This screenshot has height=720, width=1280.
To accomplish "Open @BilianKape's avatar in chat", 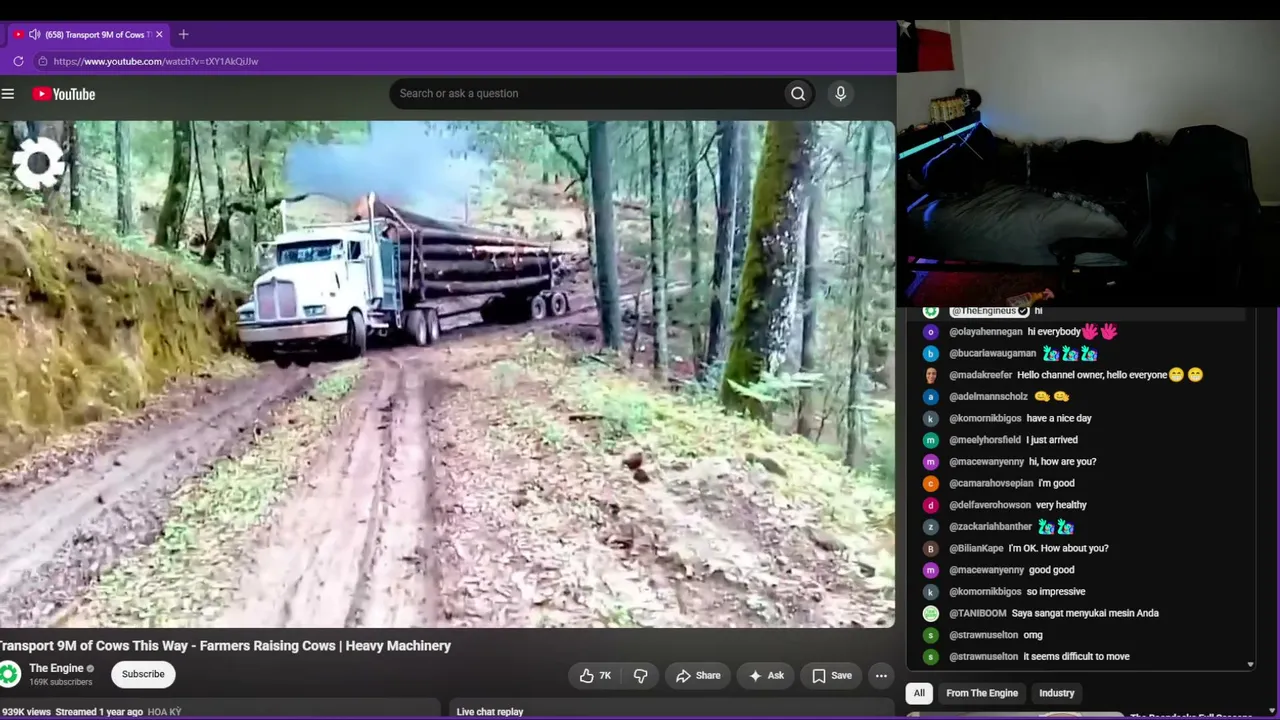I will pyautogui.click(x=931, y=548).
